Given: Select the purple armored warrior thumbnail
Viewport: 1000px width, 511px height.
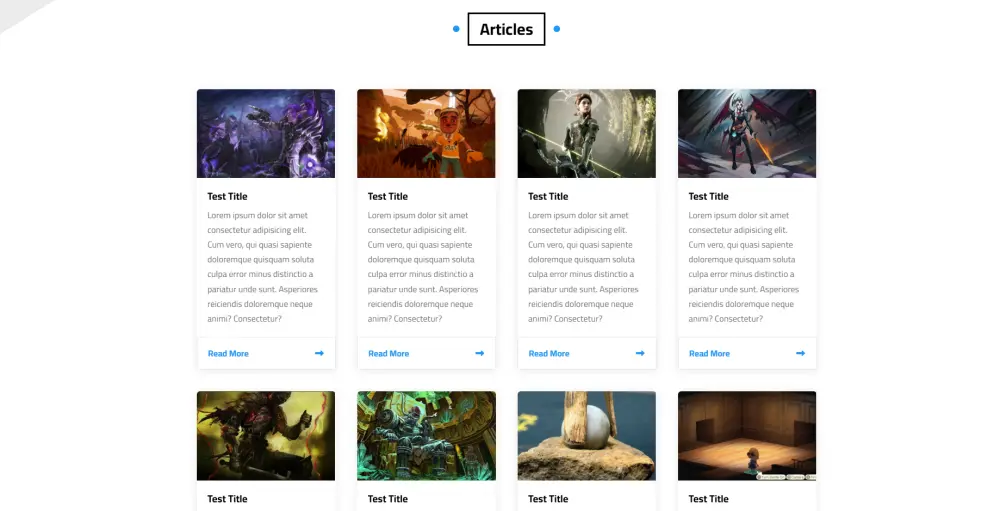Looking at the screenshot, I should pos(266,133).
